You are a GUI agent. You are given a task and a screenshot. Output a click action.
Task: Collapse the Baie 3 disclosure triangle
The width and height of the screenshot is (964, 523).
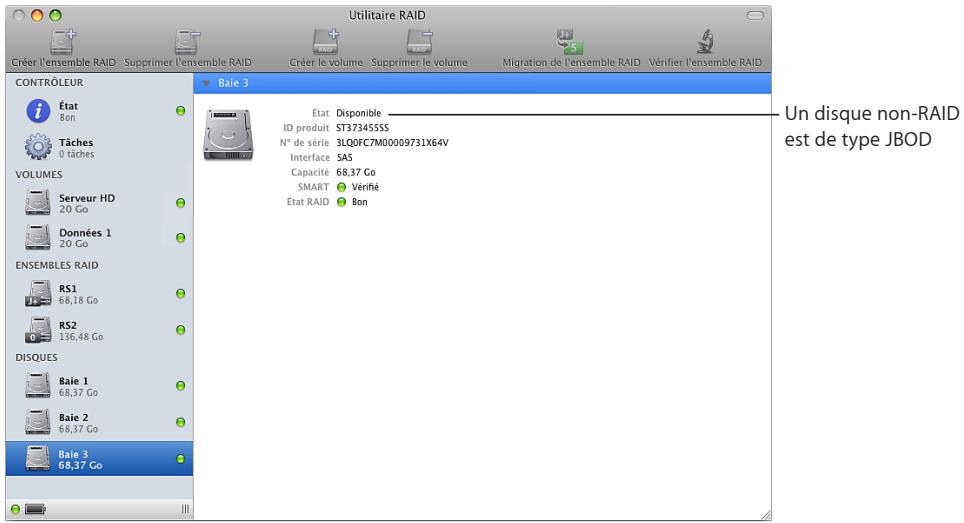point(207,83)
